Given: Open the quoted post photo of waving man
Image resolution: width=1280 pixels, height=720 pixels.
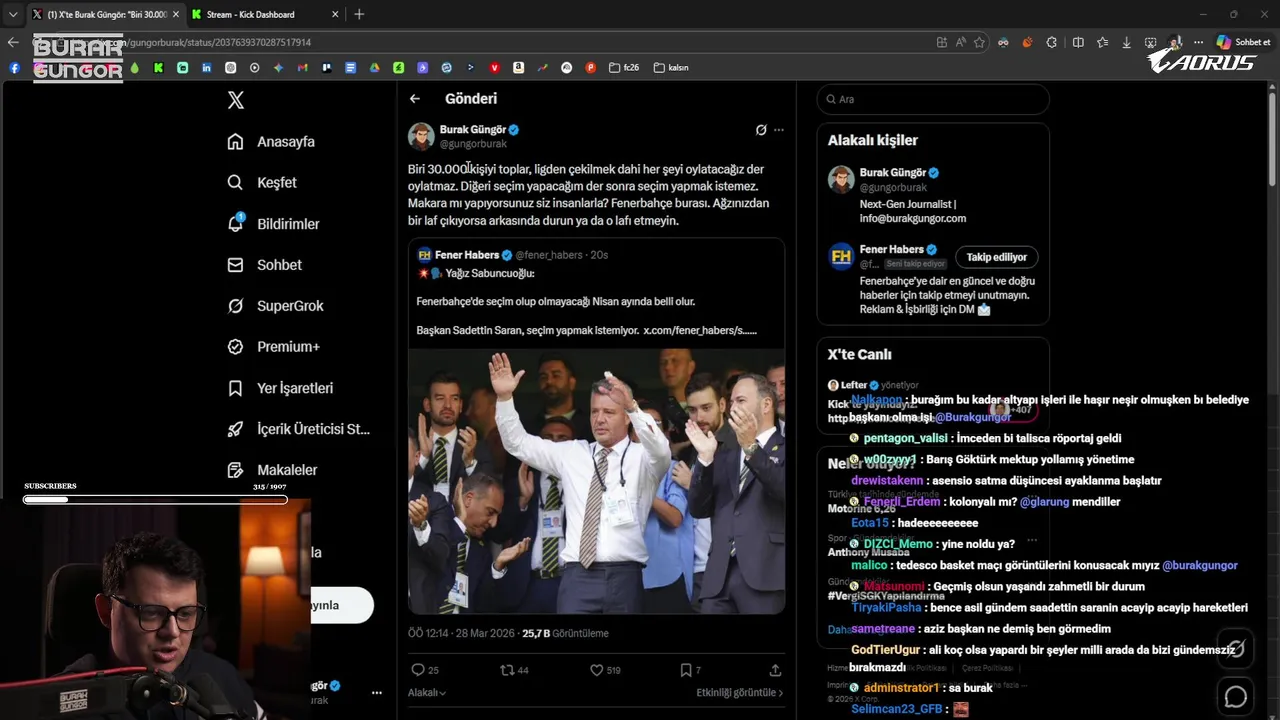Looking at the screenshot, I should click(596, 481).
